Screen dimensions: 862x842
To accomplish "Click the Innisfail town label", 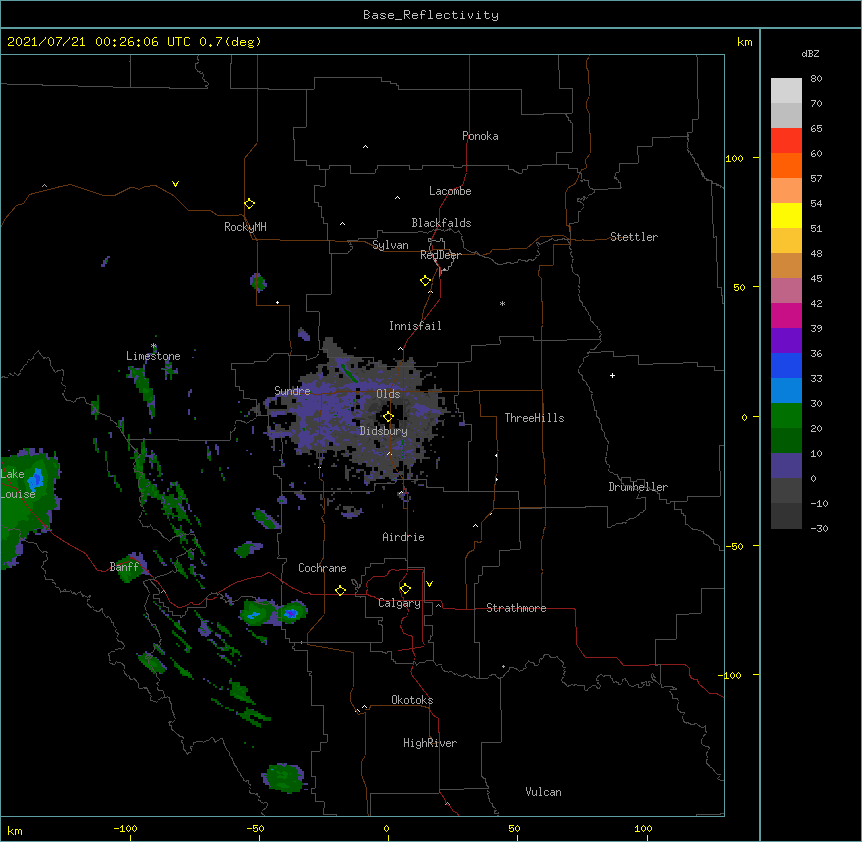I will (x=415, y=326).
